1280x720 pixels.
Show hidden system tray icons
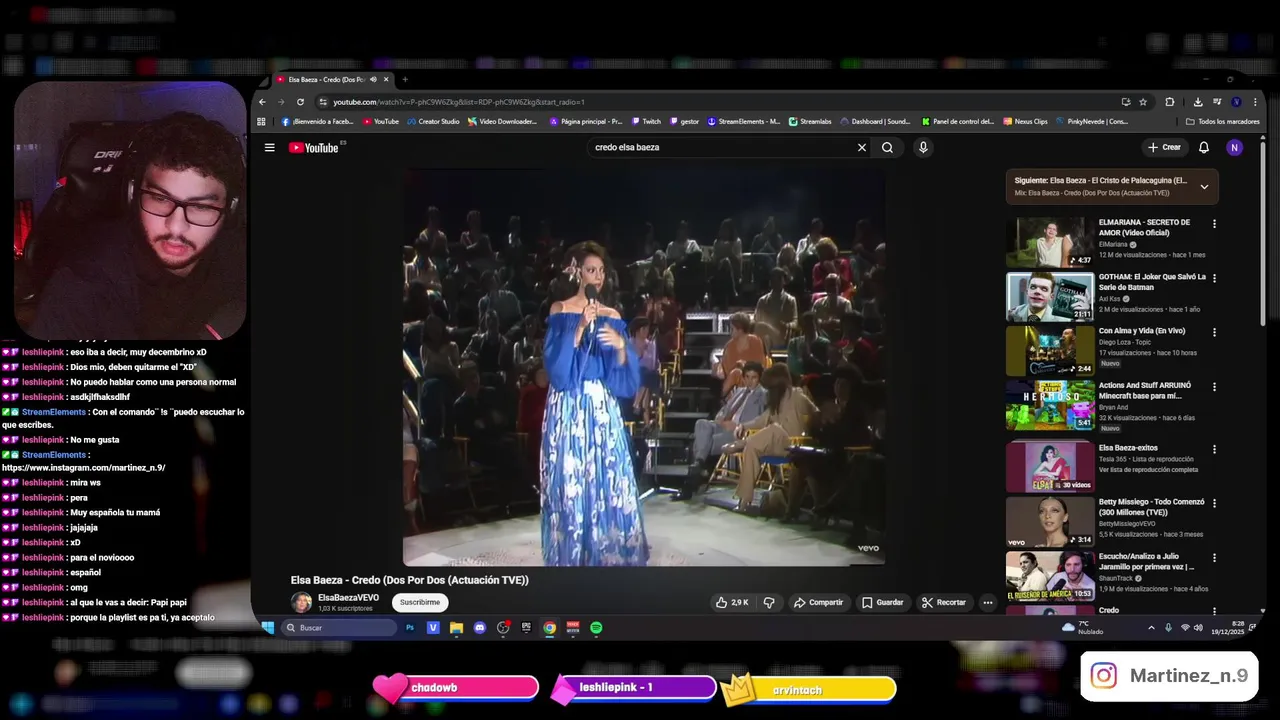[x=1151, y=628]
